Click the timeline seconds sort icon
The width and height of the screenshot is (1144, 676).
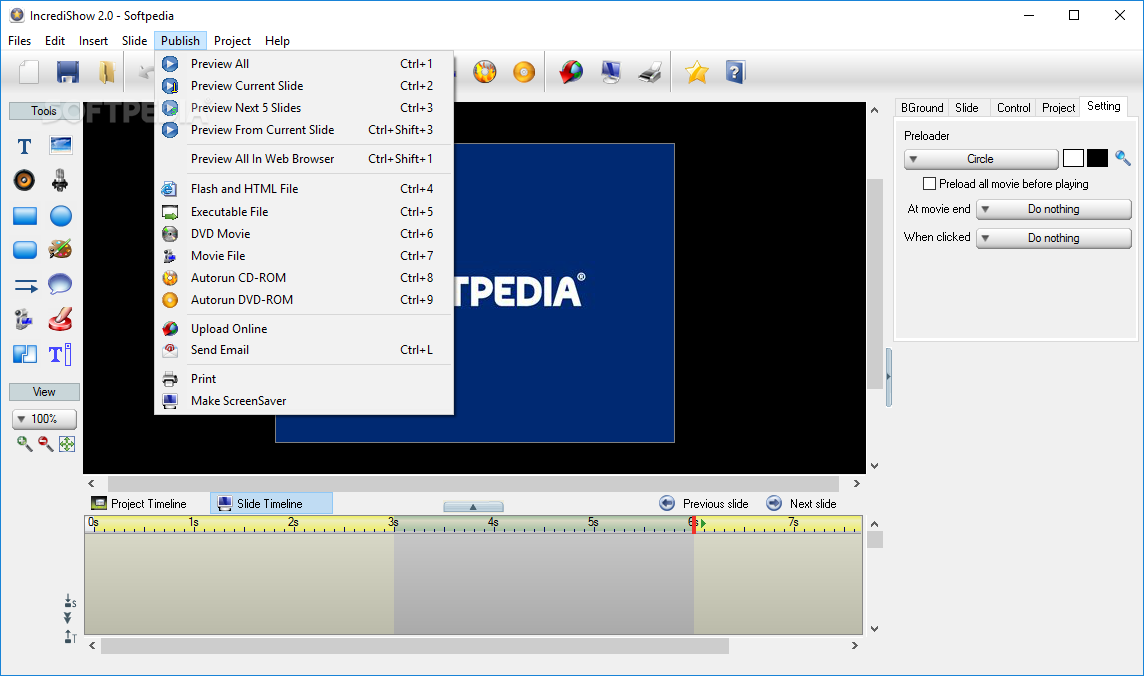(x=70, y=601)
